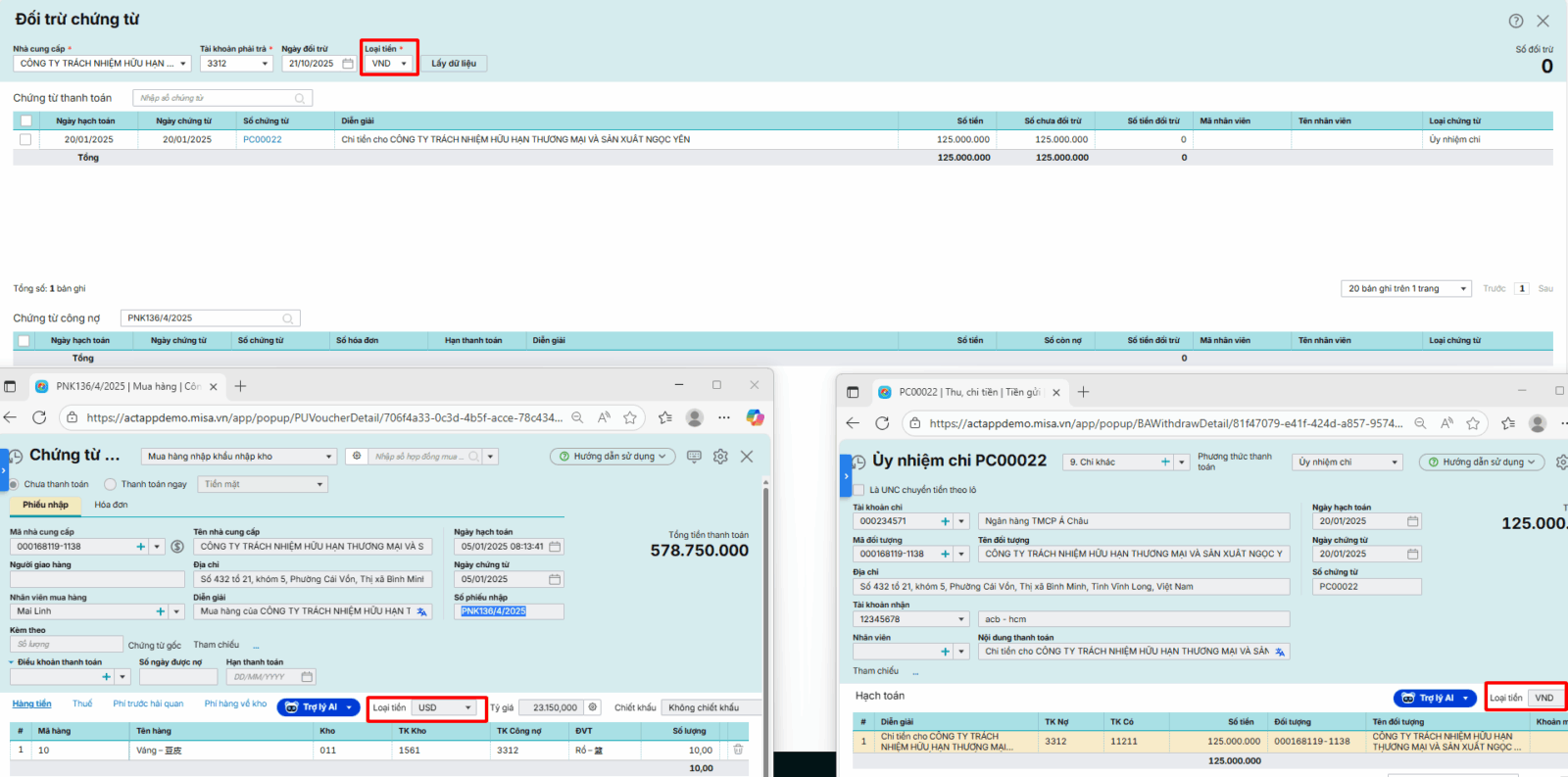
Task: Click the Lấy dữ liệu button
Action: pyautogui.click(x=454, y=64)
